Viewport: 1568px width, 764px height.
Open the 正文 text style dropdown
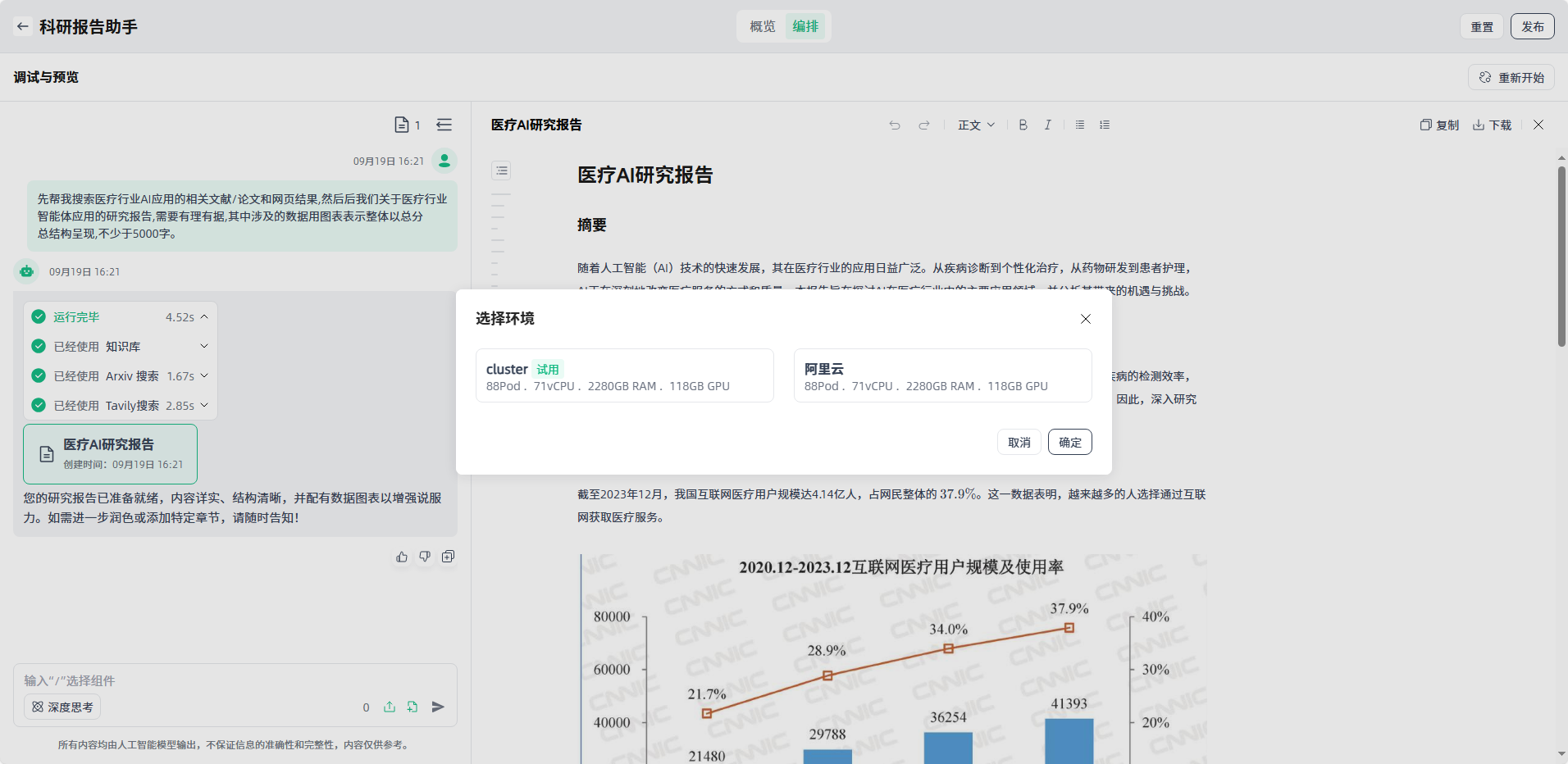(x=976, y=125)
